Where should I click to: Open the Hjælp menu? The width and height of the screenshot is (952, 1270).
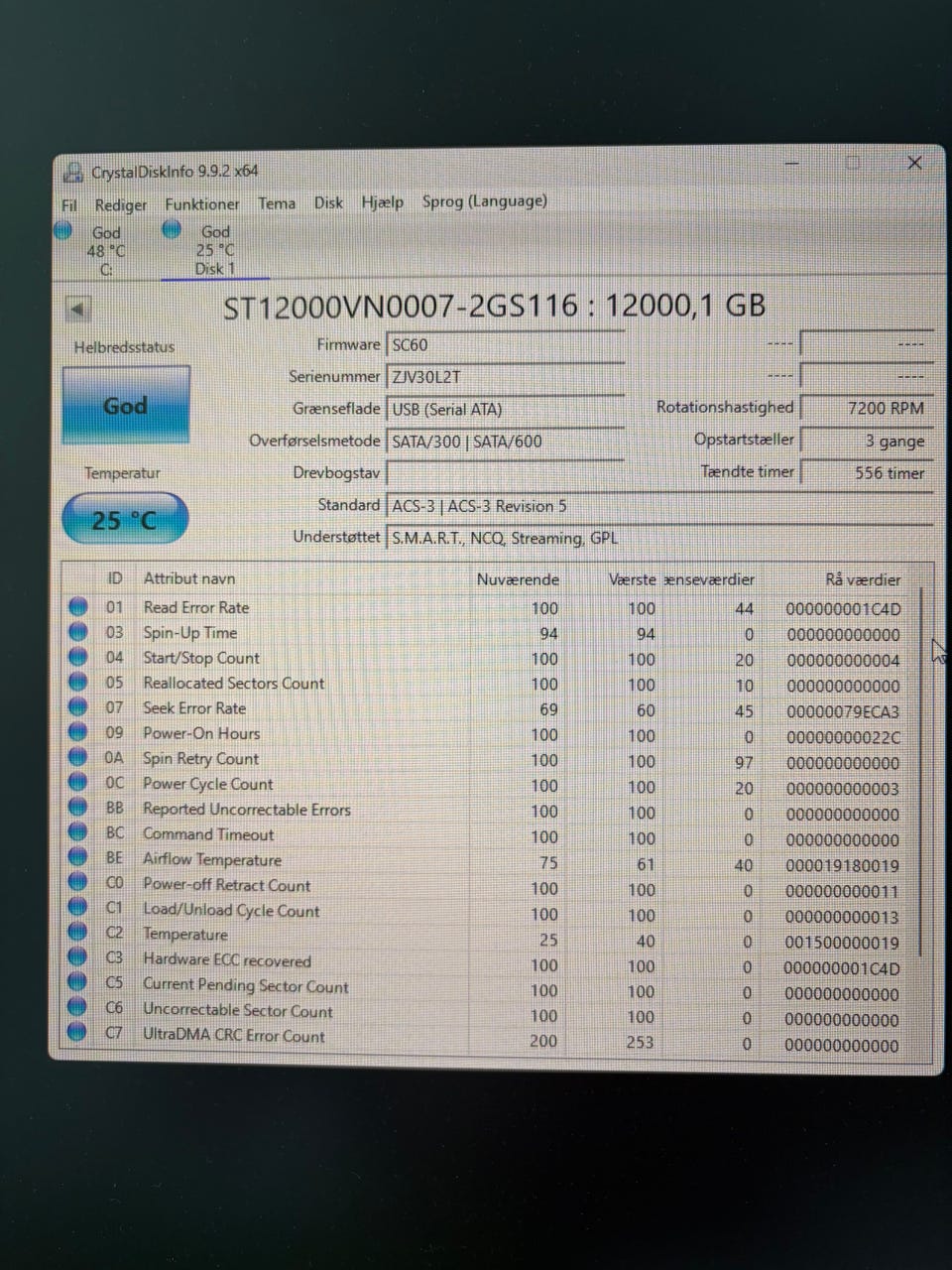coord(382,201)
